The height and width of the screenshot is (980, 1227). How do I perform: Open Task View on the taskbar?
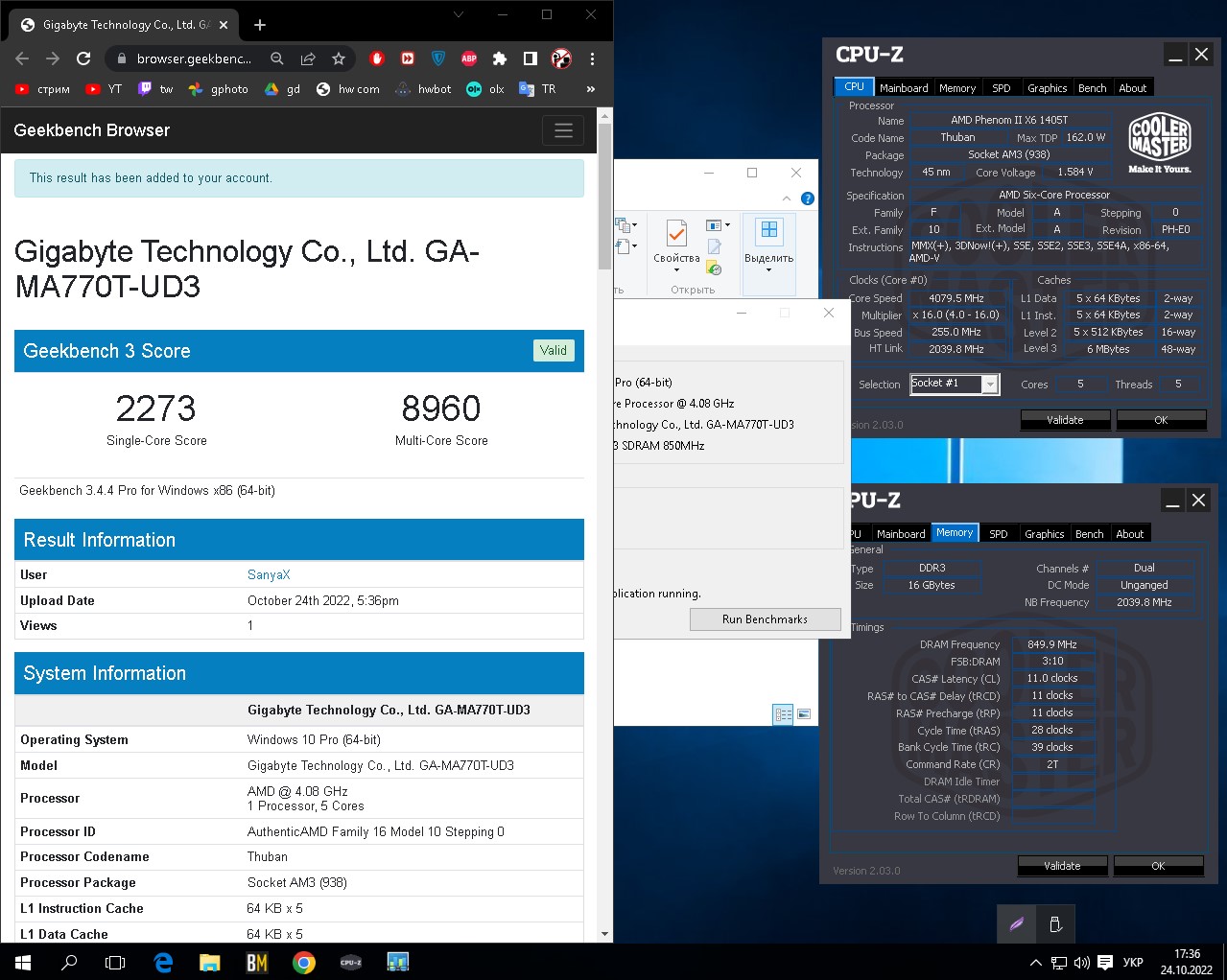click(x=115, y=962)
